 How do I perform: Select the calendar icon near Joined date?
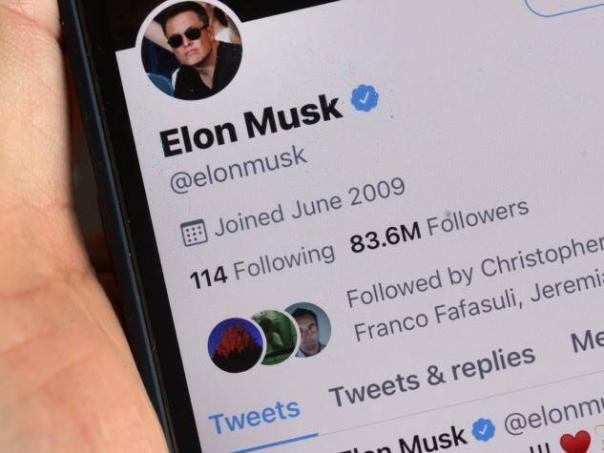(194, 233)
